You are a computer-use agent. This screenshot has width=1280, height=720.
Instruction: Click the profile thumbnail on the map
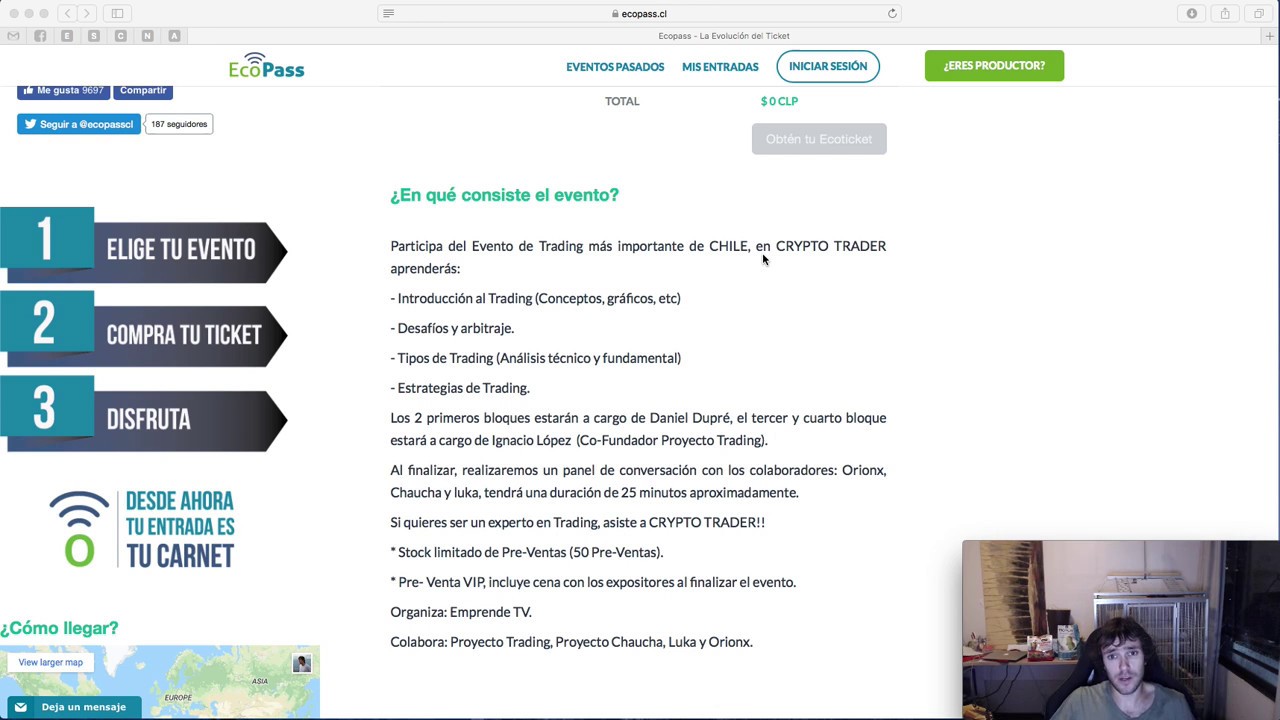pos(302,663)
